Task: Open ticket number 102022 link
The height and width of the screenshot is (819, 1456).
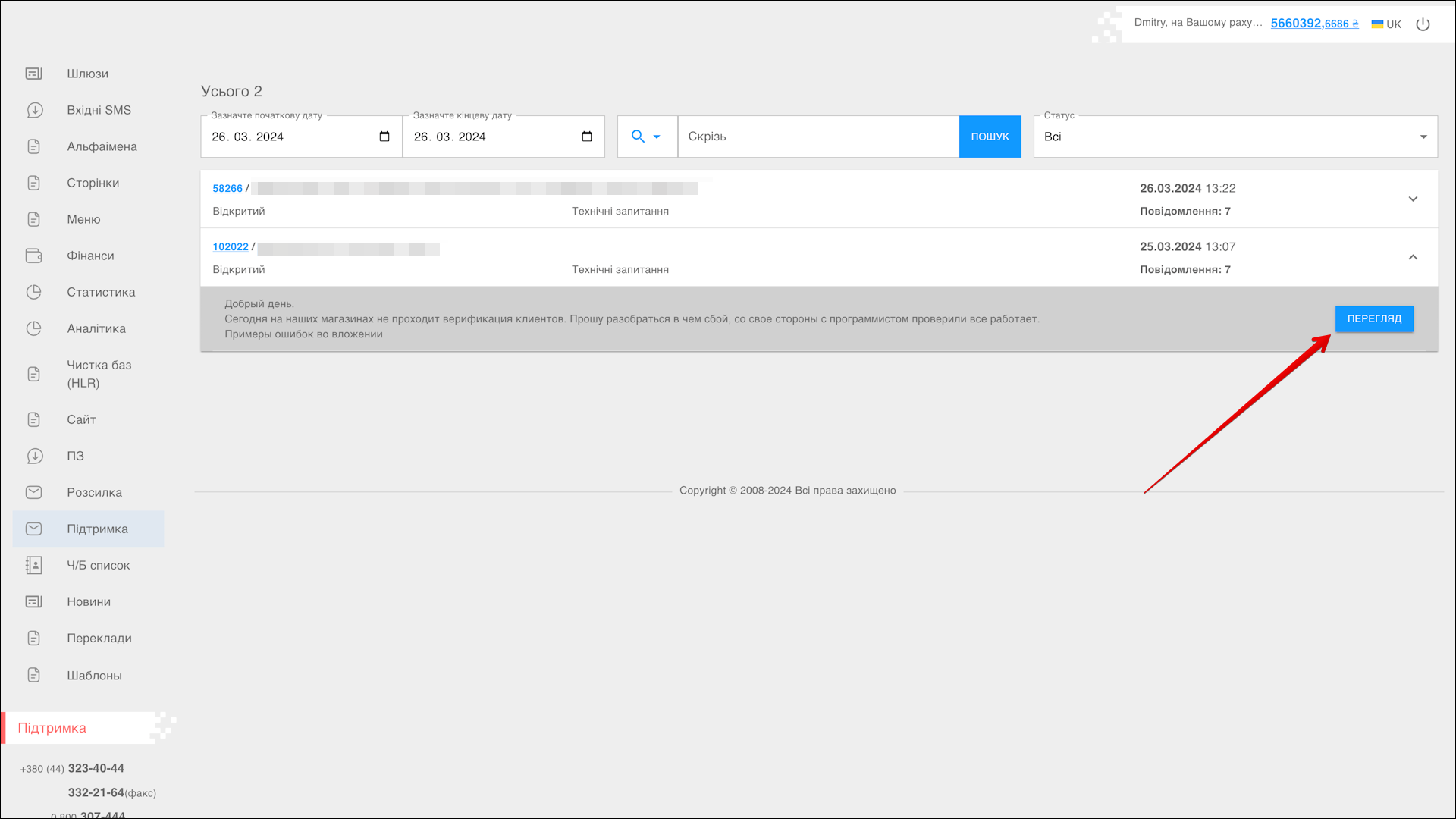Action: [x=231, y=246]
